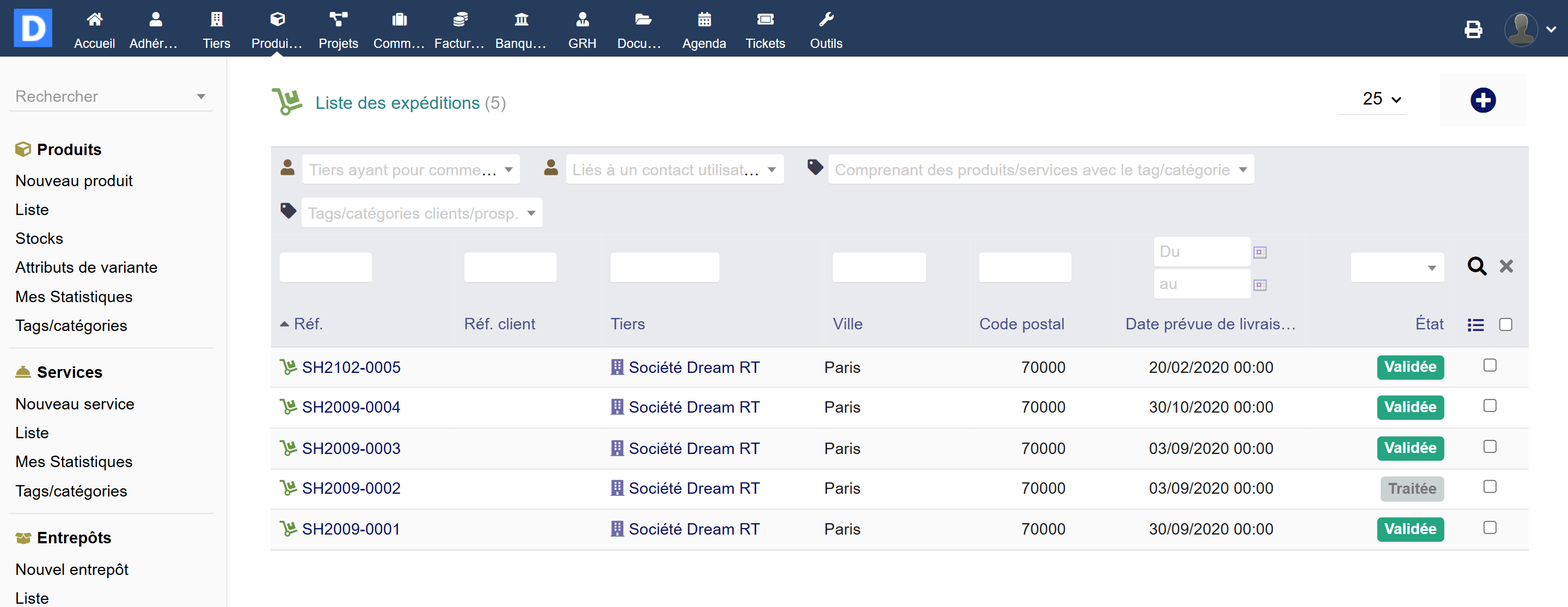Viewport: 1568px width, 607px height.
Task: Open the État status filter dropdown
Action: (x=1396, y=267)
